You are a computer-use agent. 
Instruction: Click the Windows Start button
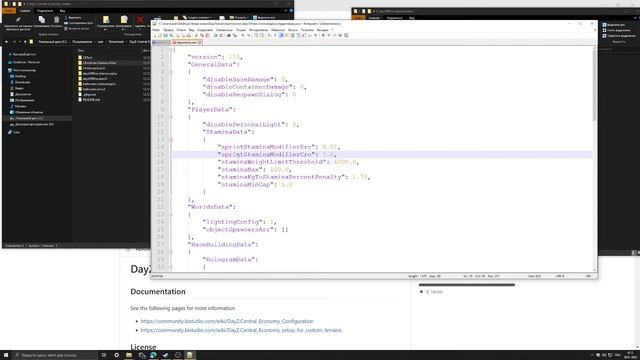[x=6, y=355]
